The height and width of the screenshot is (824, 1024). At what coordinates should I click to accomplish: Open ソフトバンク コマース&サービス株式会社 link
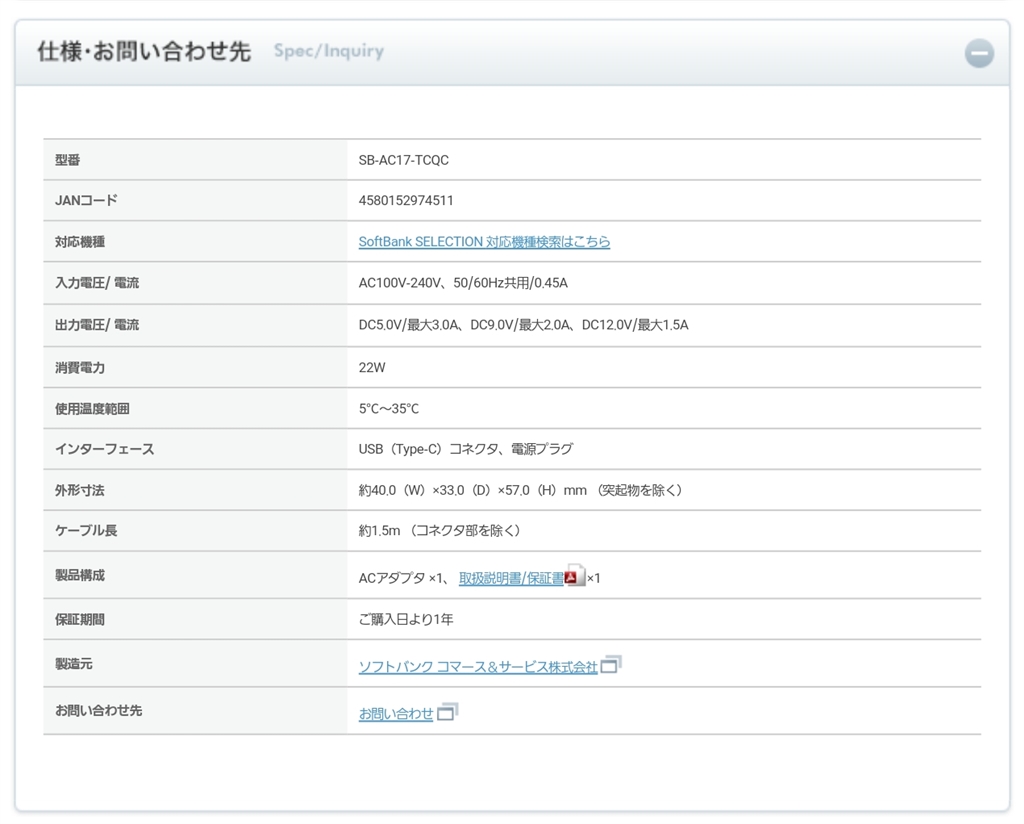478,667
